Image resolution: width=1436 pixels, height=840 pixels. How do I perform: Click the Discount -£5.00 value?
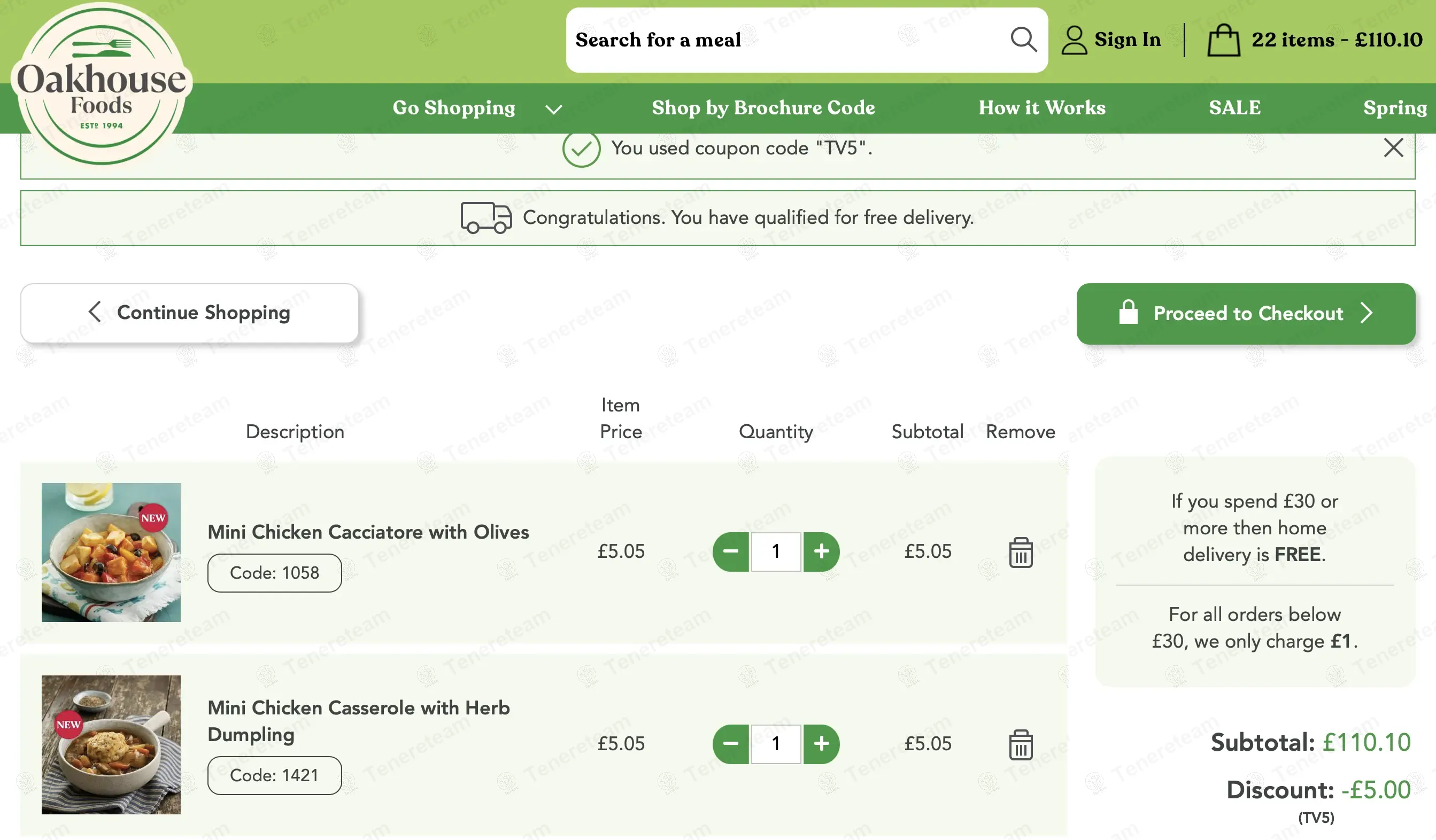1376,790
